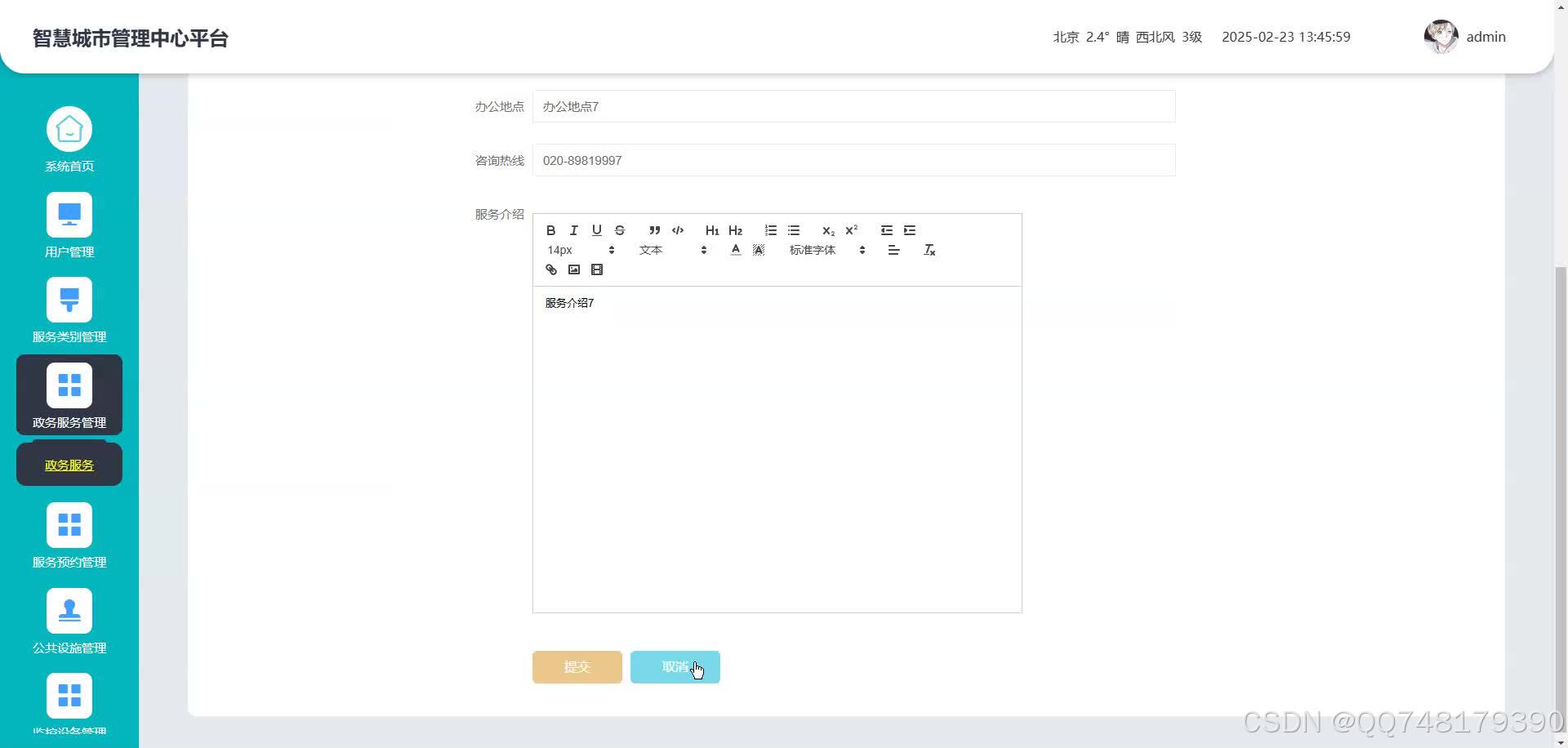Image resolution: width=1568 pixels, height=748 pixels.
Task: Open 用户管理 in sidebar
Action: [69, 225]
